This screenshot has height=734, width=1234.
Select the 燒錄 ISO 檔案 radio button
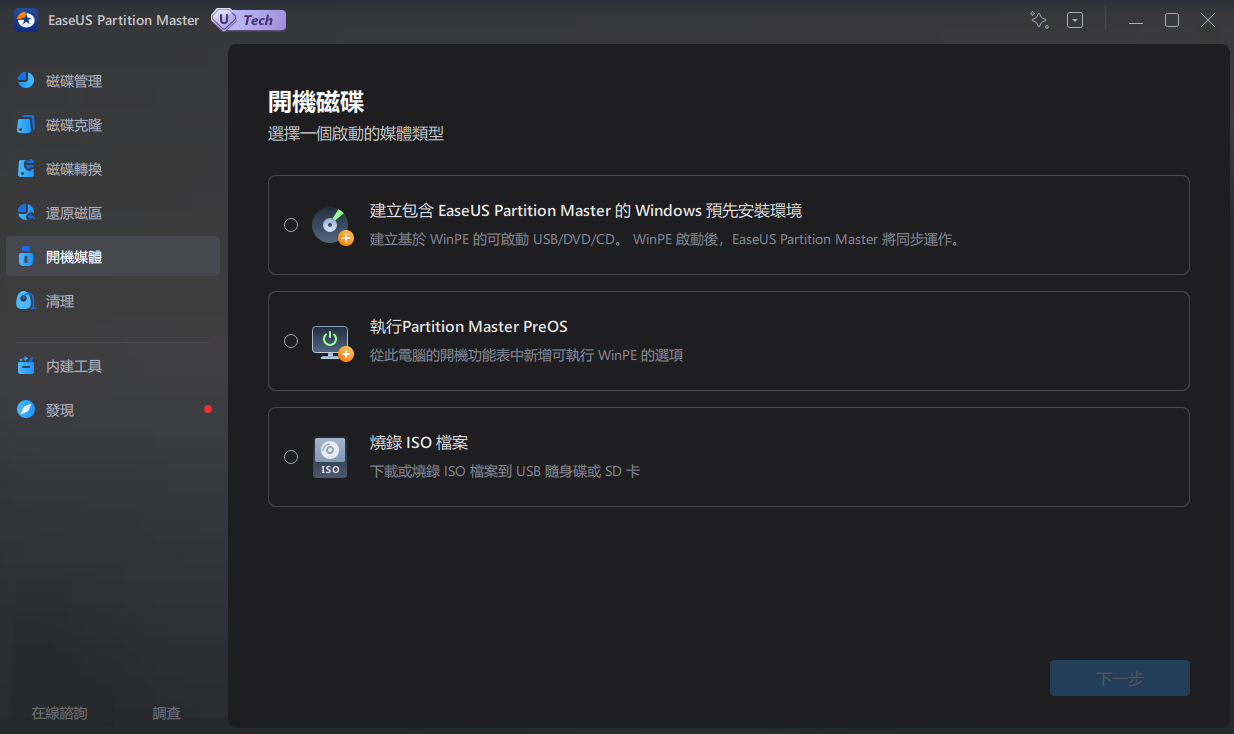point(291,457)
